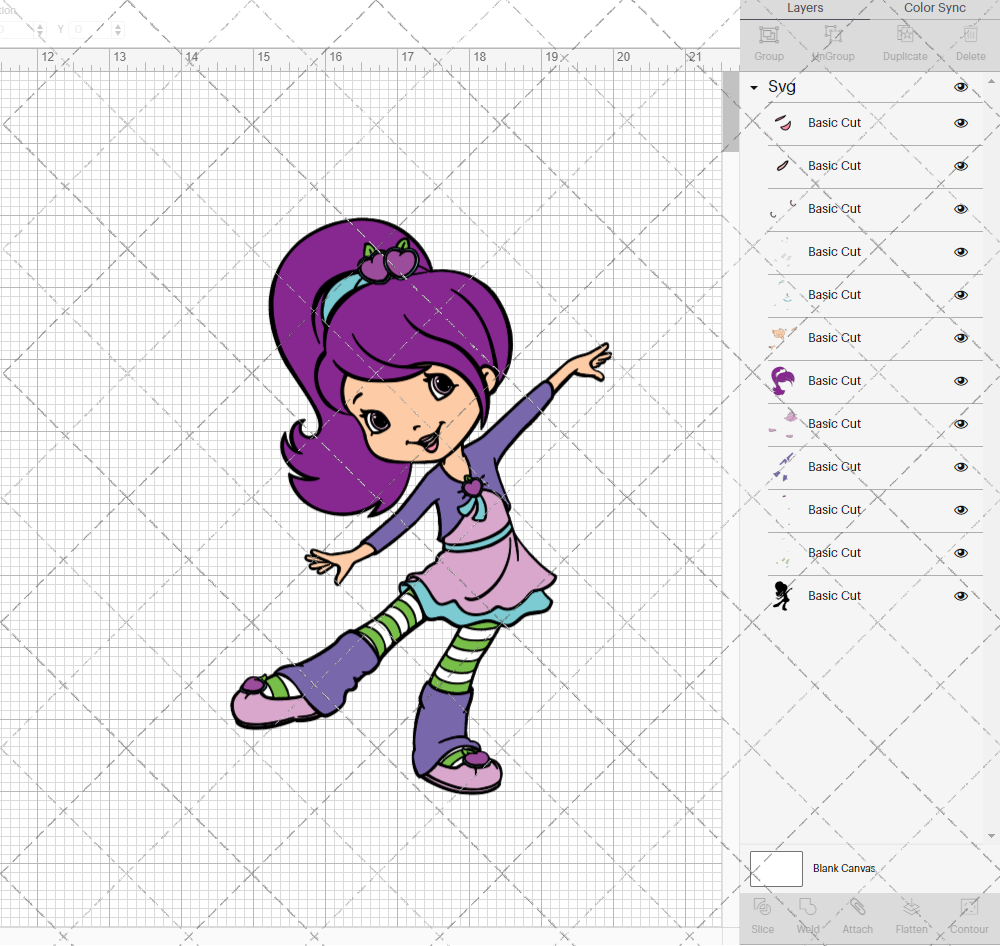Click the Delete button

click(969, 42)
